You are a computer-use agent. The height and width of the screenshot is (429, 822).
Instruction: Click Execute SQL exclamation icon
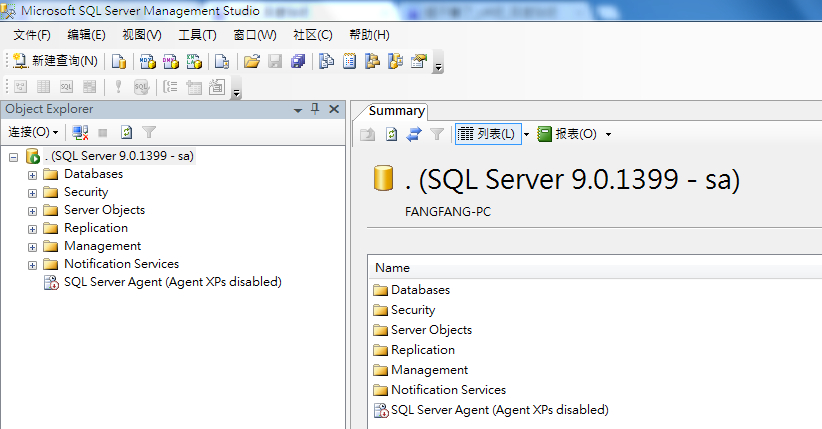(x=118, y=87)
